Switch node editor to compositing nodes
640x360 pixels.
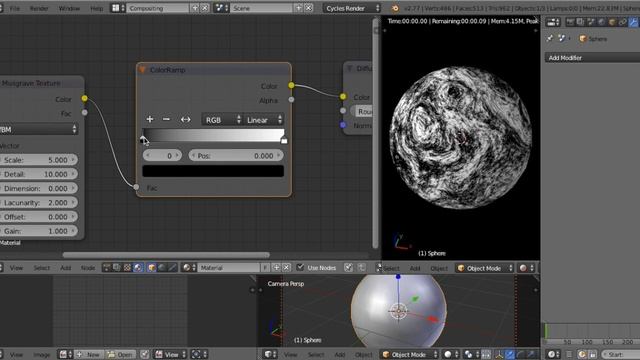[x=117, y=268]
